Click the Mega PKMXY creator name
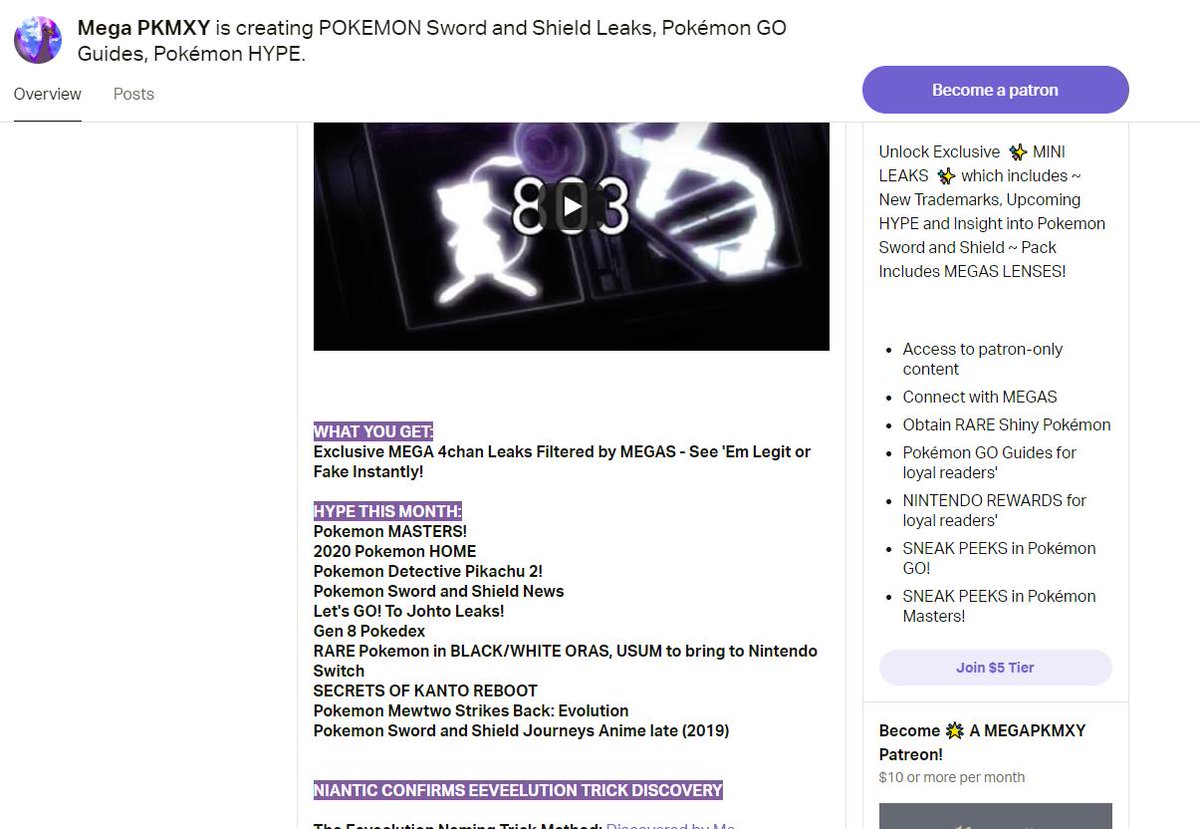The width and height of the screenshot is (1200, 829). click(x=142, y=29)
